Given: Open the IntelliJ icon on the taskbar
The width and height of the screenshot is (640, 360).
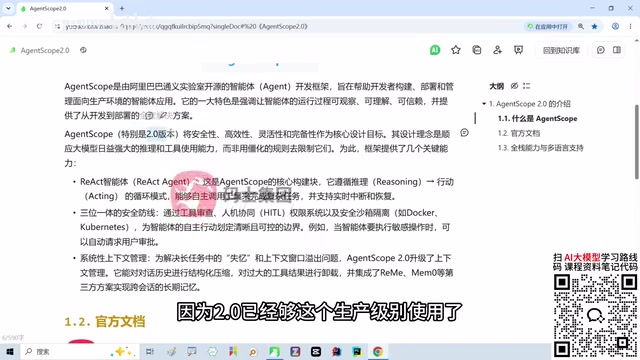Looking at the screenshot, I should click(x=336, y=351).
